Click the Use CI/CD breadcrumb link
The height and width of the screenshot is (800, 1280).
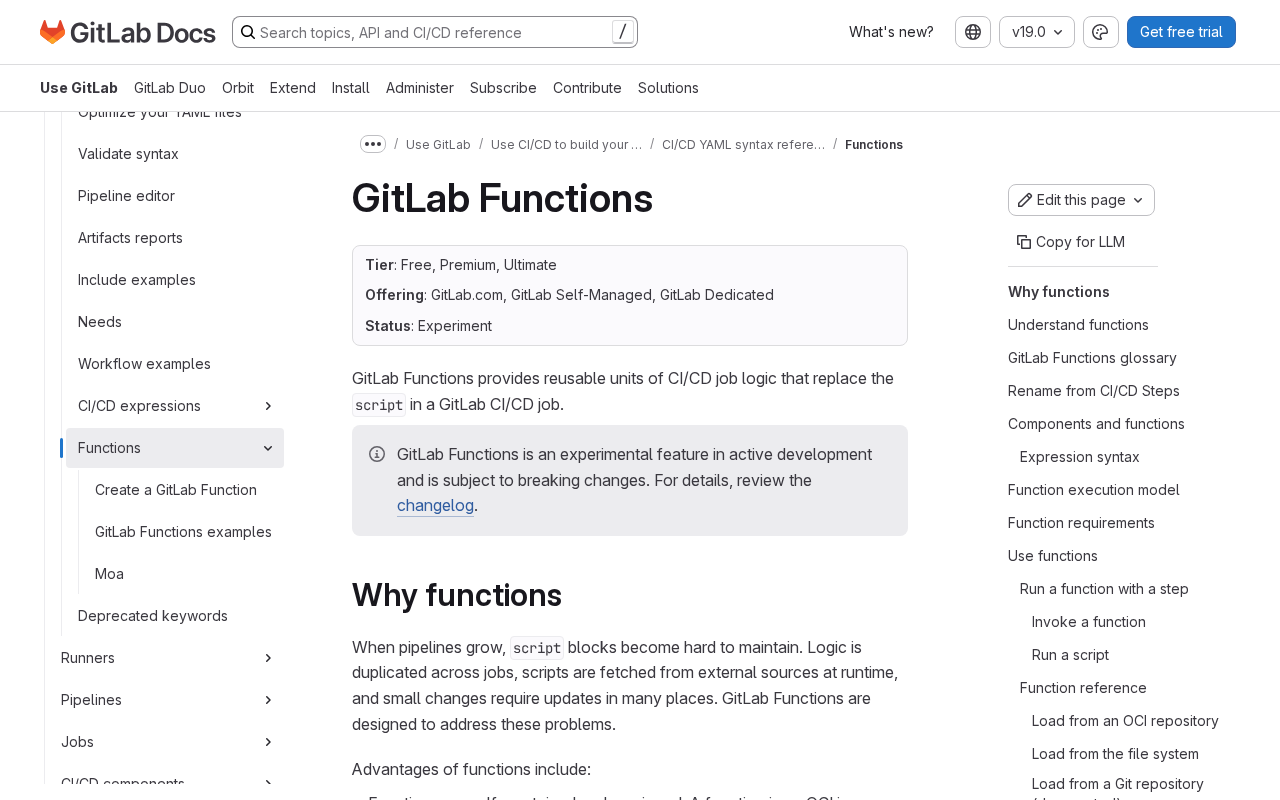(x=567, y=145)
